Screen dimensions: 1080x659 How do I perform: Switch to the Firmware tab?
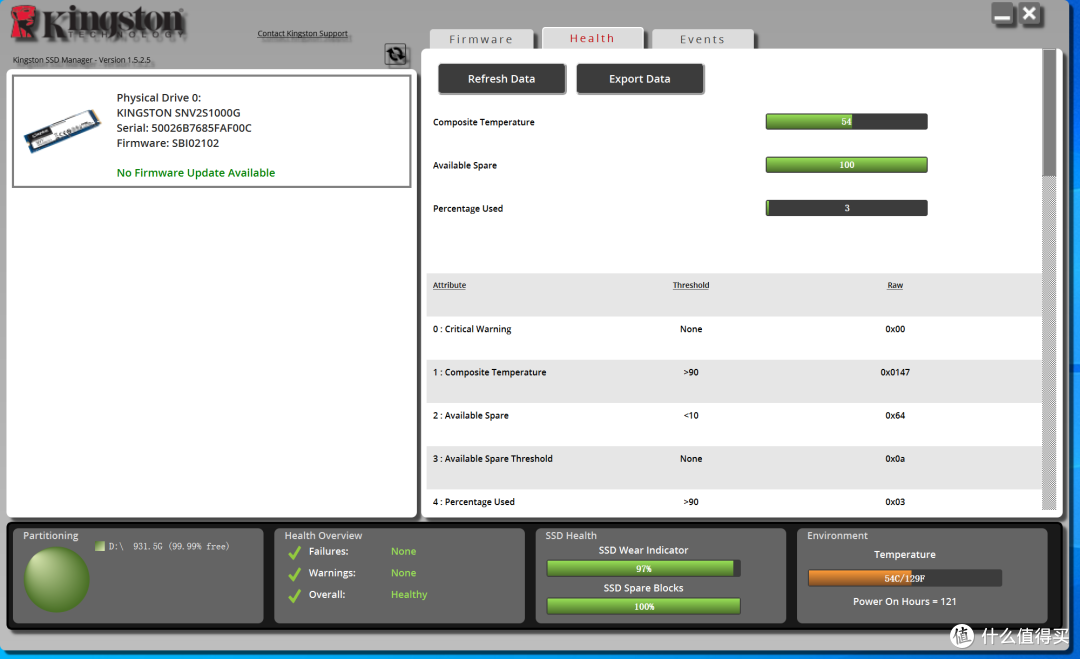pyautogui.click(x=481, y=39)
